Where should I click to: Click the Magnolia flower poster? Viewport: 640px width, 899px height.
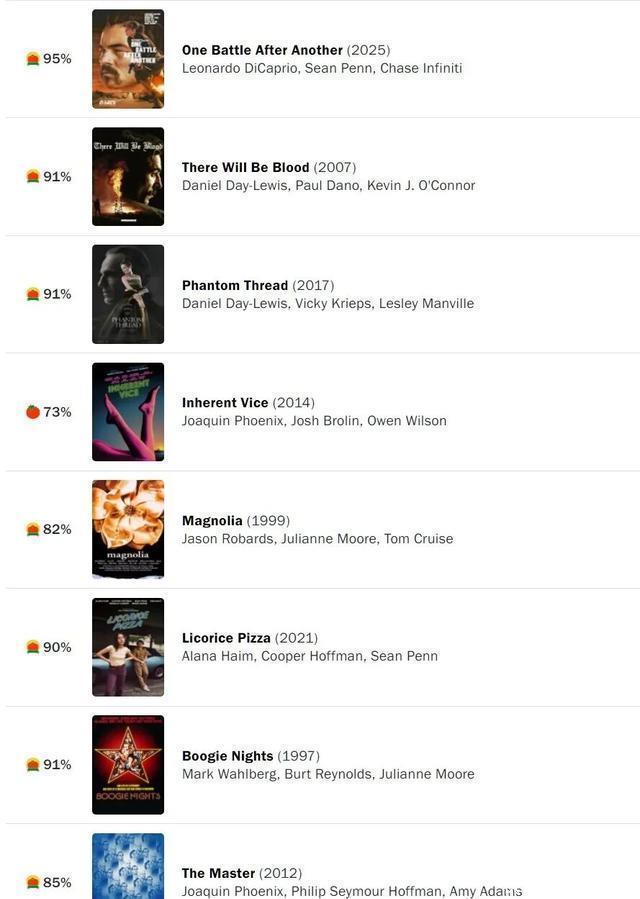pos(128,529)
